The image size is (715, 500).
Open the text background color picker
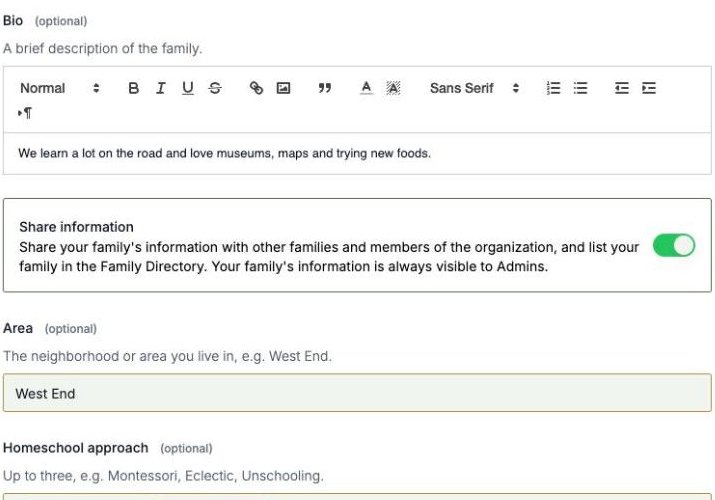point(393,88)
